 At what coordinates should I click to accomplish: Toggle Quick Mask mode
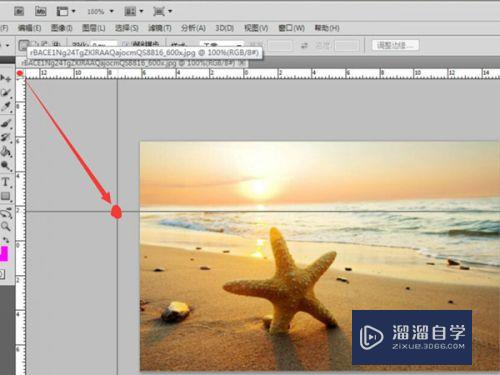coord(2,274)
